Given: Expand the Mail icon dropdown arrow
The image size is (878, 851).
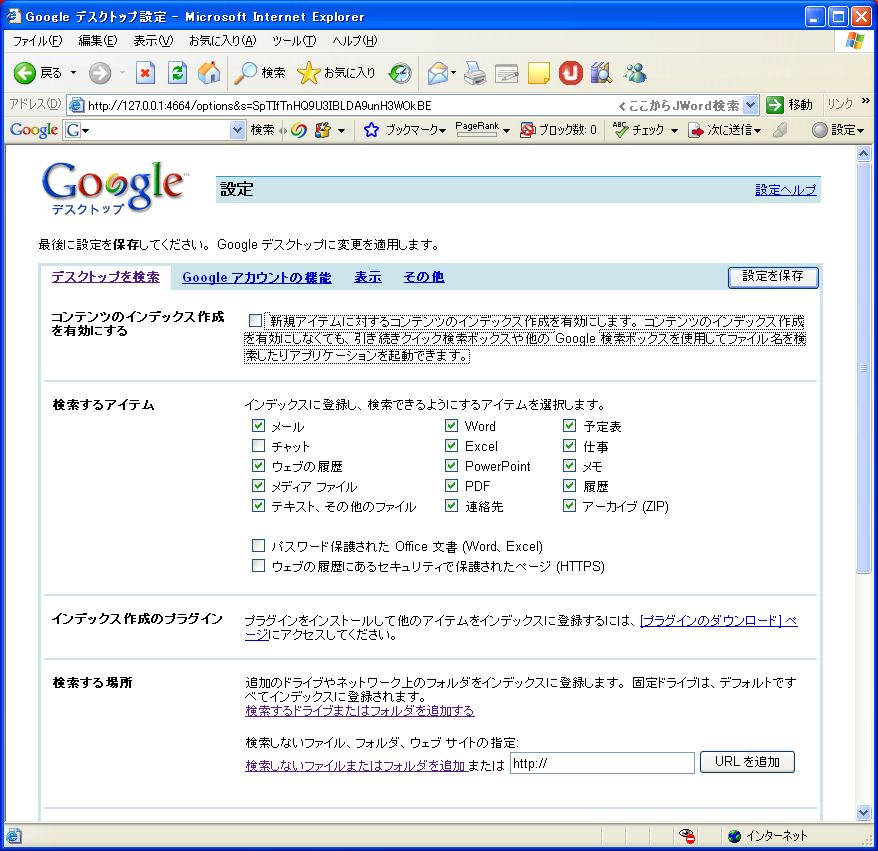Looking at the screenshot, I should (x=454, y=73).
